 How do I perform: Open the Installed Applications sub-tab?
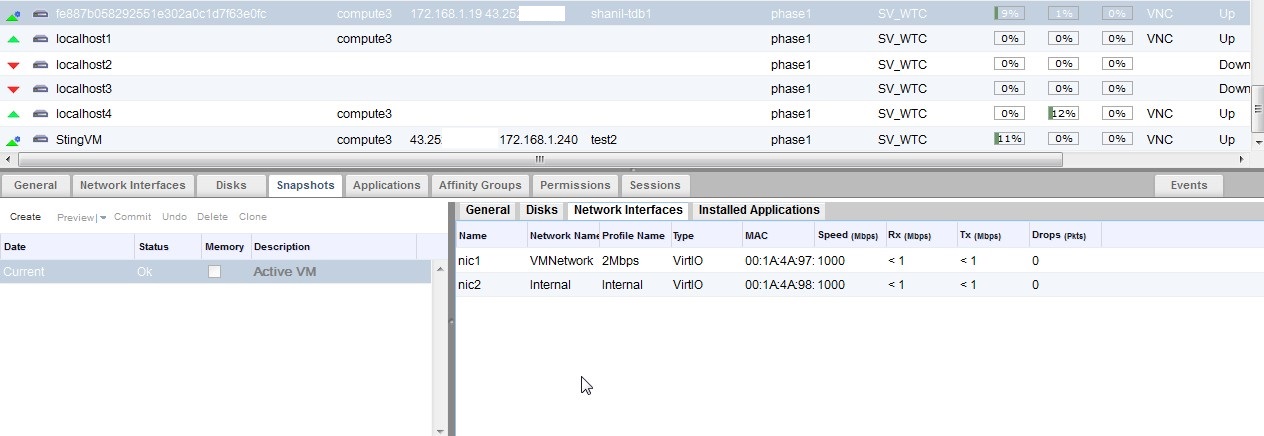click(x=759, y=210)
